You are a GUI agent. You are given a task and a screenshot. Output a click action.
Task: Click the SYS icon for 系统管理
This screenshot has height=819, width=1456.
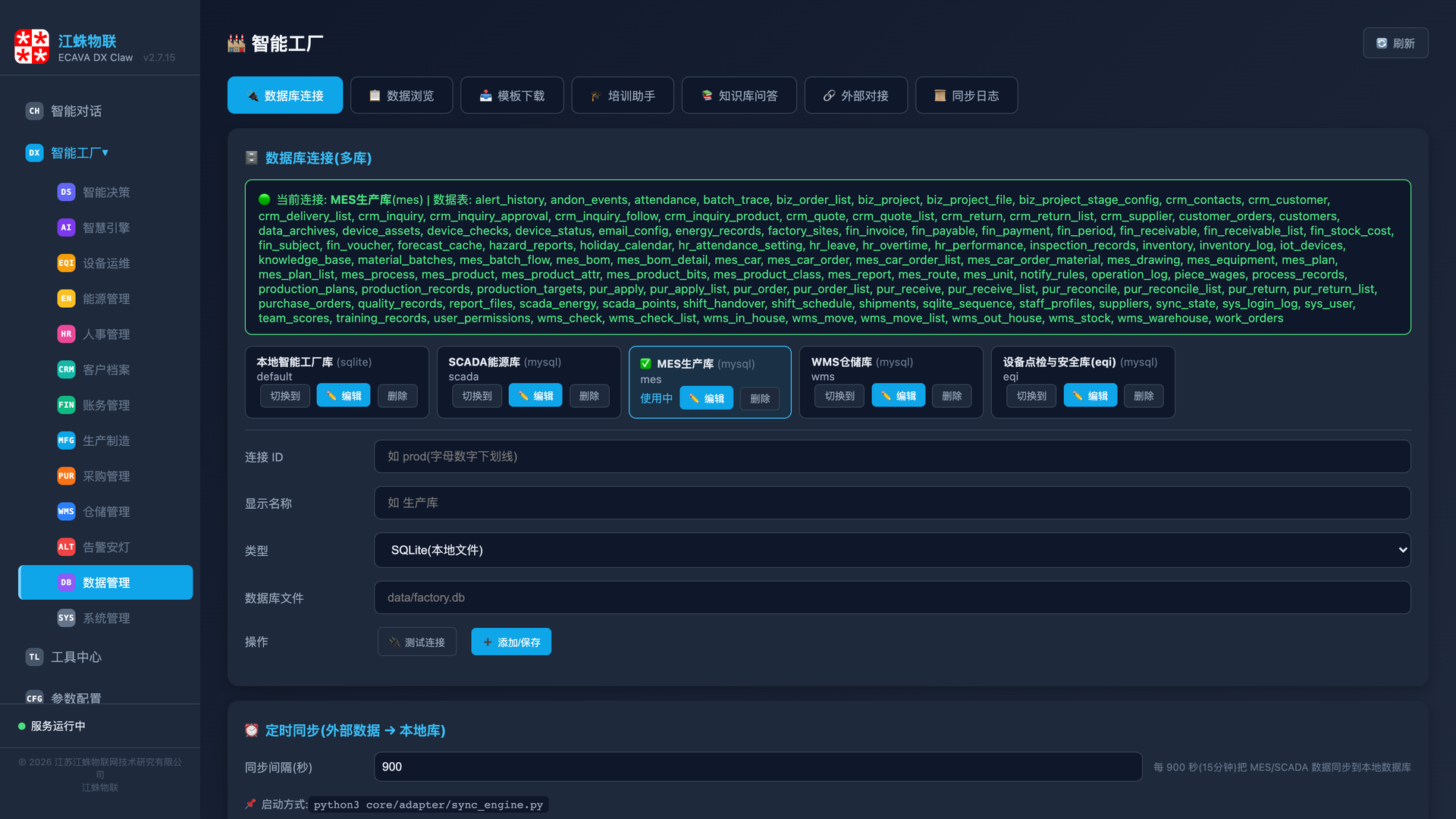(x=66, y=618)
